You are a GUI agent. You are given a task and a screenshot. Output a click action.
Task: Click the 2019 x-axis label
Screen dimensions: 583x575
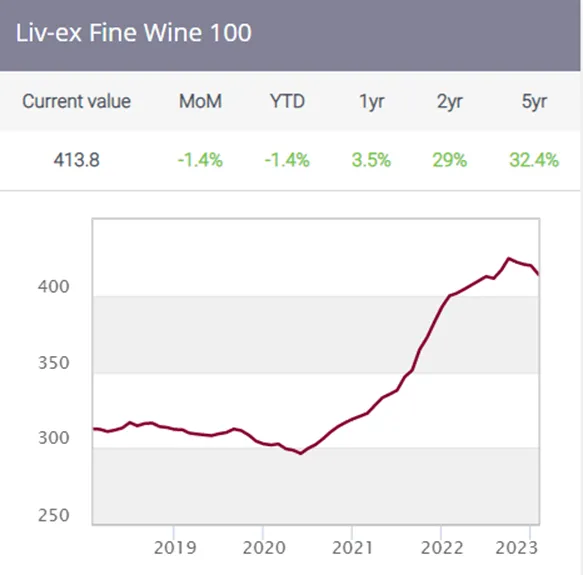tap(175, 548)
